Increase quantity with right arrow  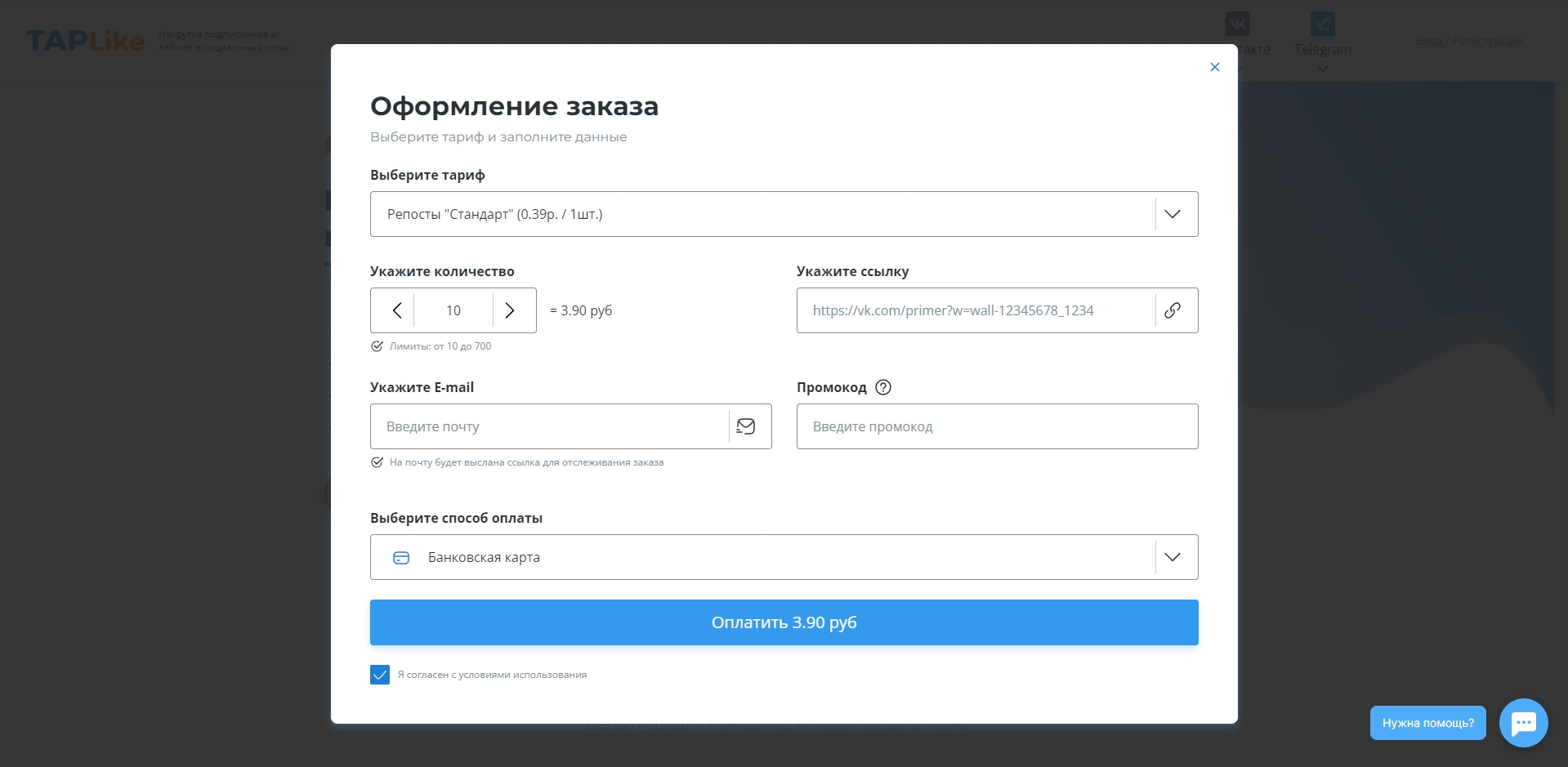point(510,310)
